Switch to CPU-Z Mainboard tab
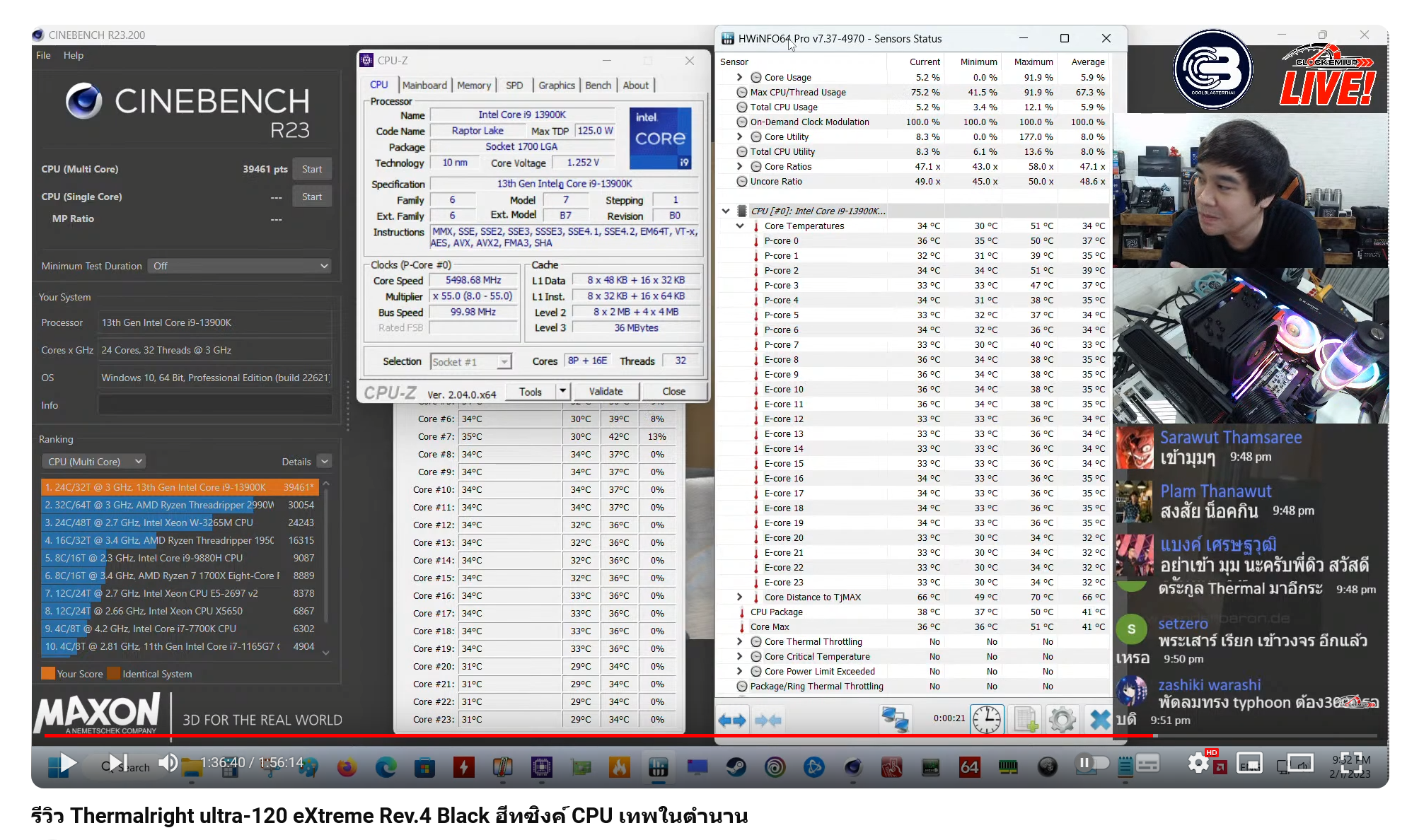This screenshot has width=1407, height=840. pos(424,85)
